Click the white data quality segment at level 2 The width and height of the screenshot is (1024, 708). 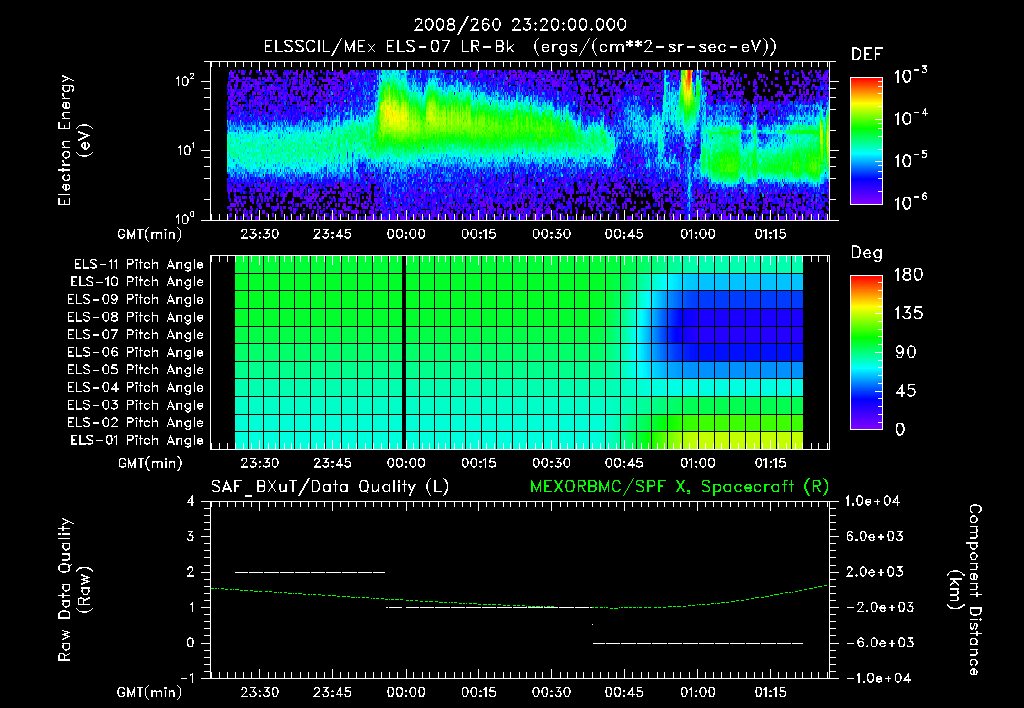pyautogui.click(x=310, y=572)
